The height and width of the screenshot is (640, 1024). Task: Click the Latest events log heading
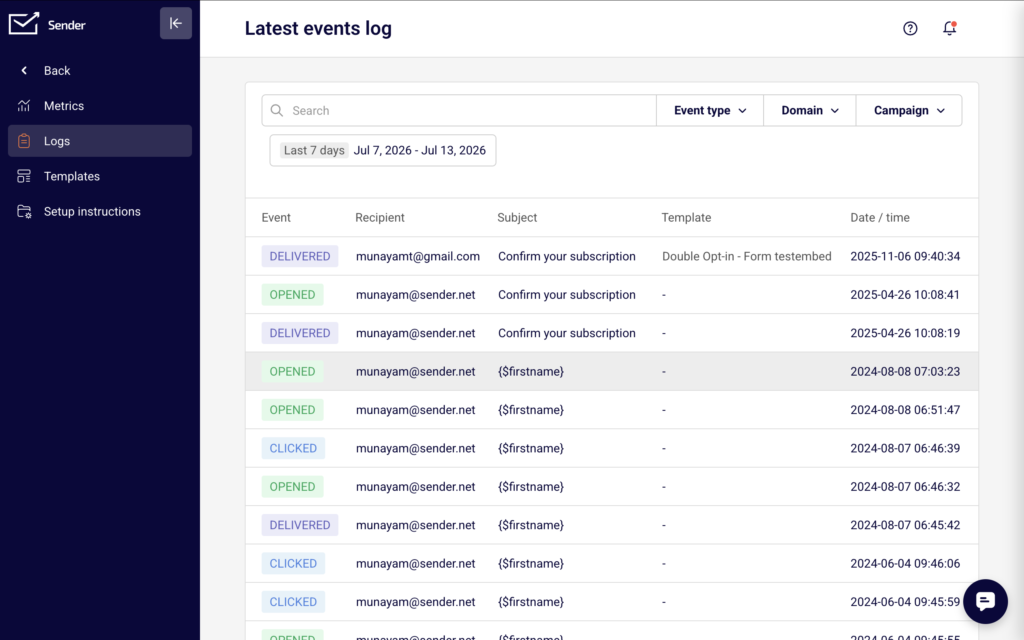pos(318,28)
